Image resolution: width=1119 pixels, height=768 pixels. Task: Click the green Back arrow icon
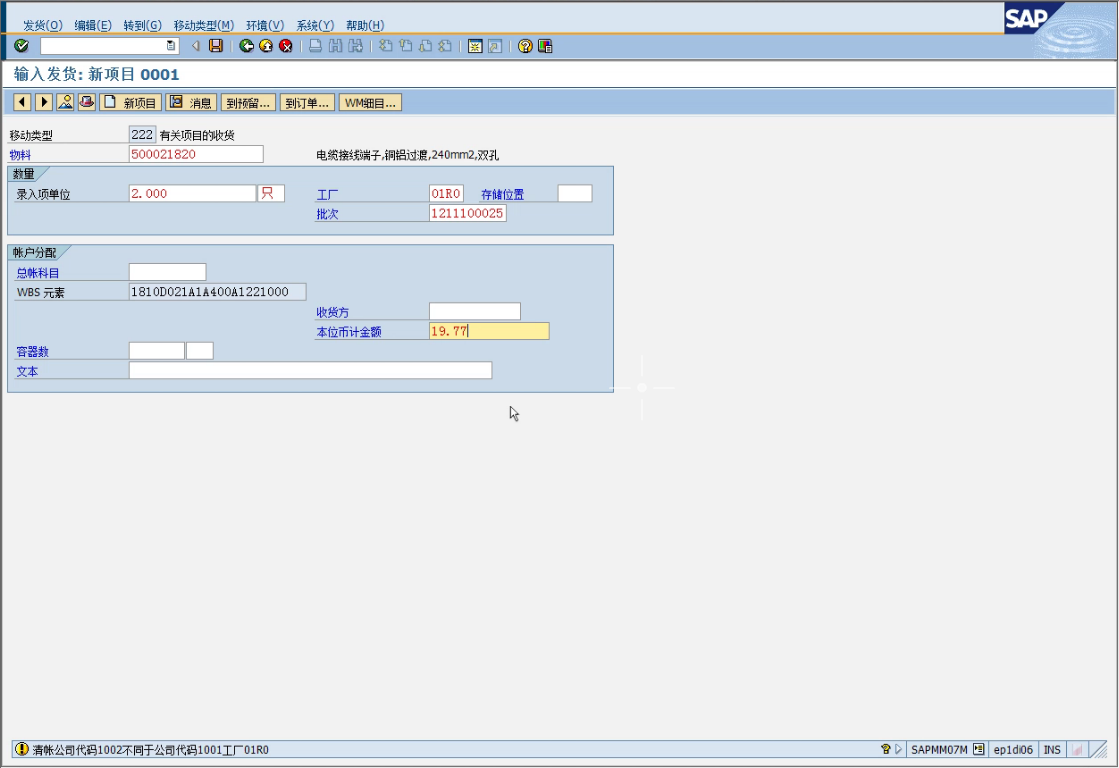246,46
